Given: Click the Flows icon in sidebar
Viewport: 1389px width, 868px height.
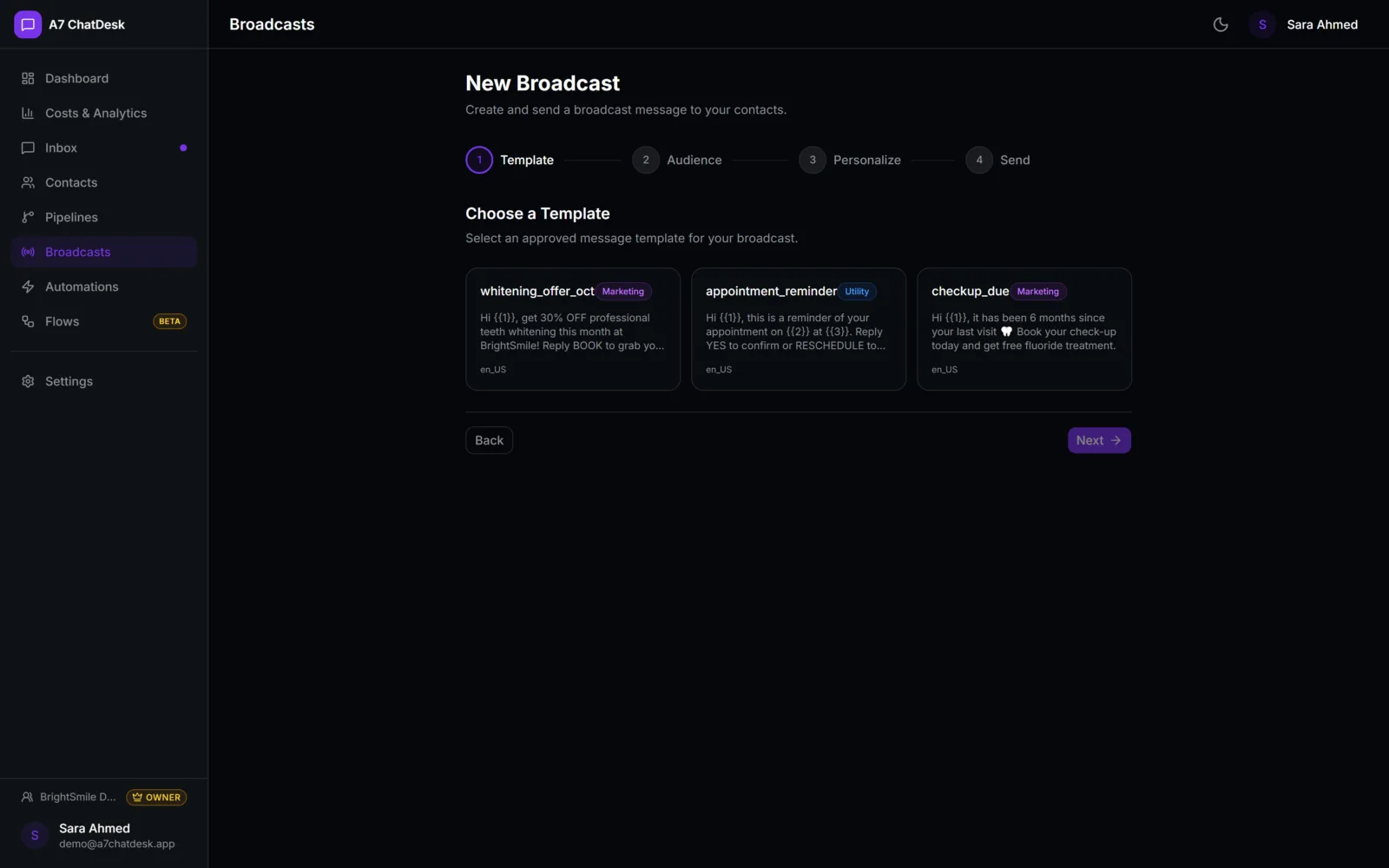Looking at the screenshot, I should (x=28, y=321).
